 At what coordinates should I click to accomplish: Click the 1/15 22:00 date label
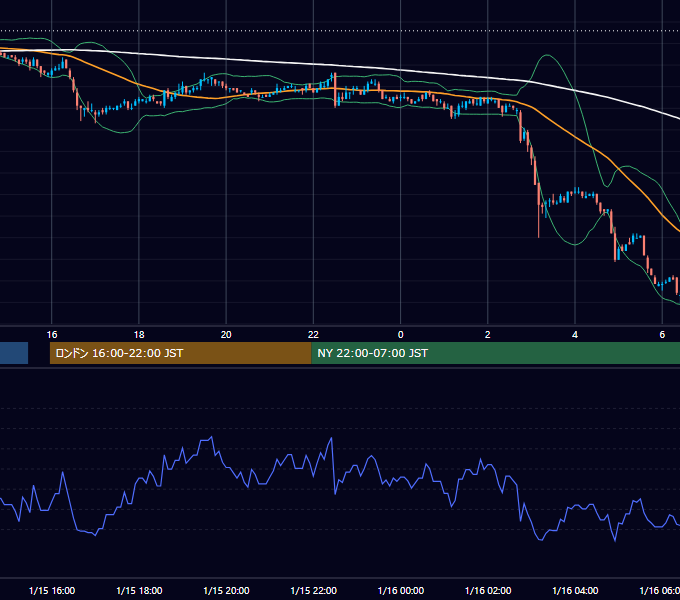(314, 590)
